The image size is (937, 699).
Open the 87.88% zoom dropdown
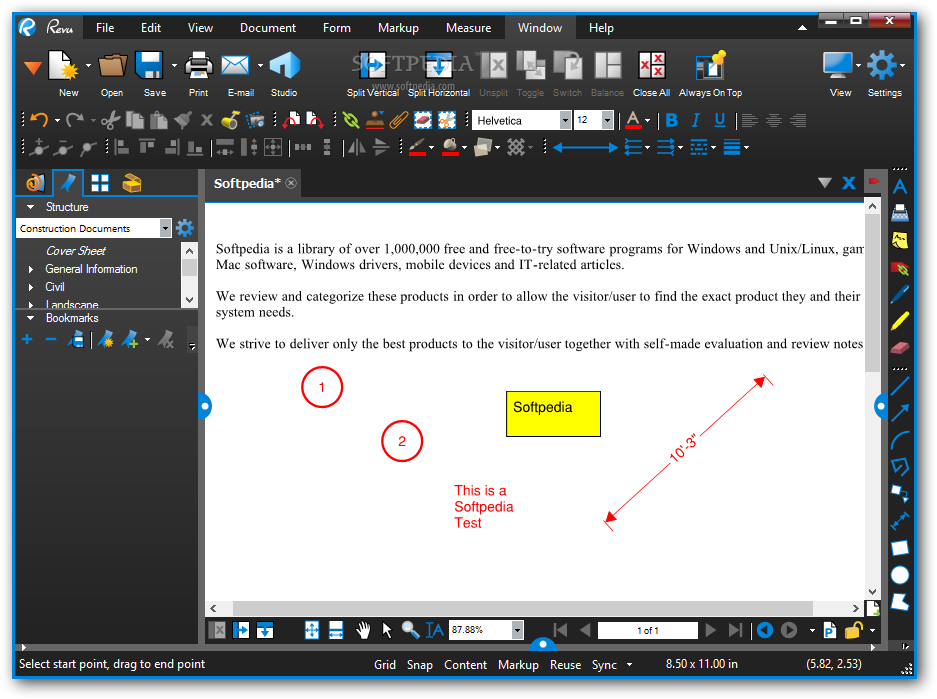click(518, 630)
